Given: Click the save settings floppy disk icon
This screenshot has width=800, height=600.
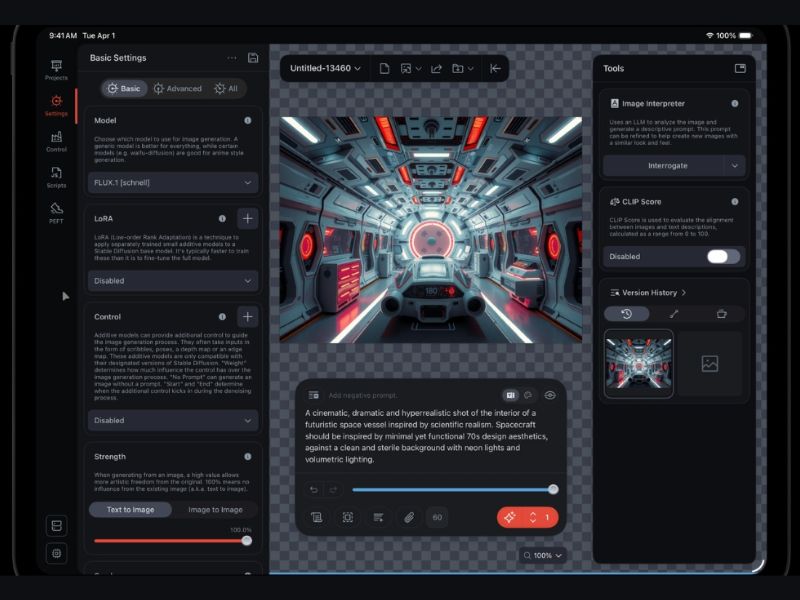Looking at the screenshot, I should 253,58.
